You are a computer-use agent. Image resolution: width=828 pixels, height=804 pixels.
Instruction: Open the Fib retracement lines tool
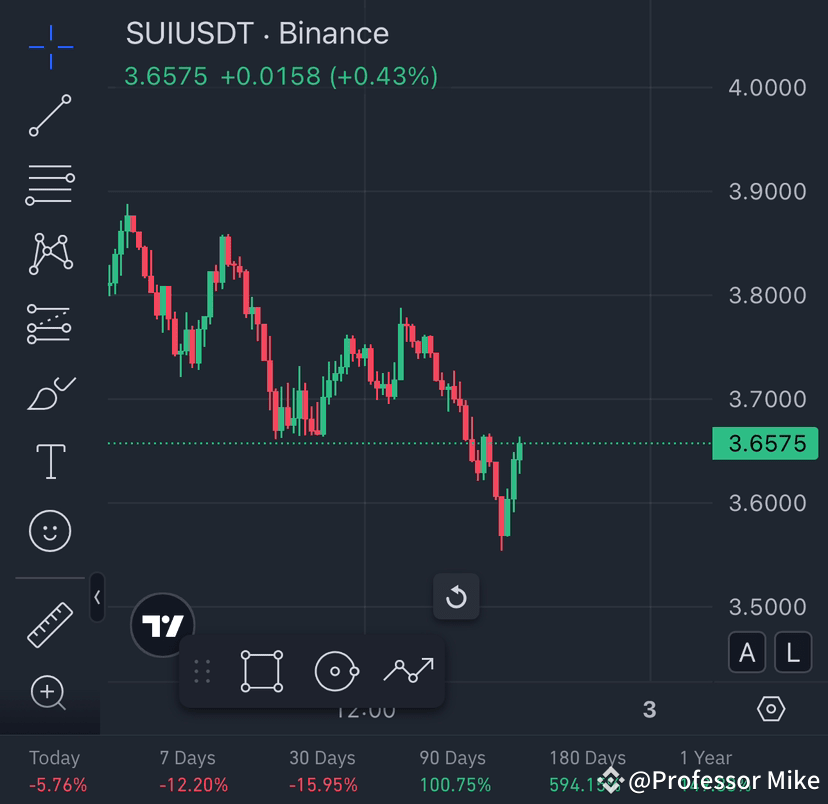(x=48, y=184)
